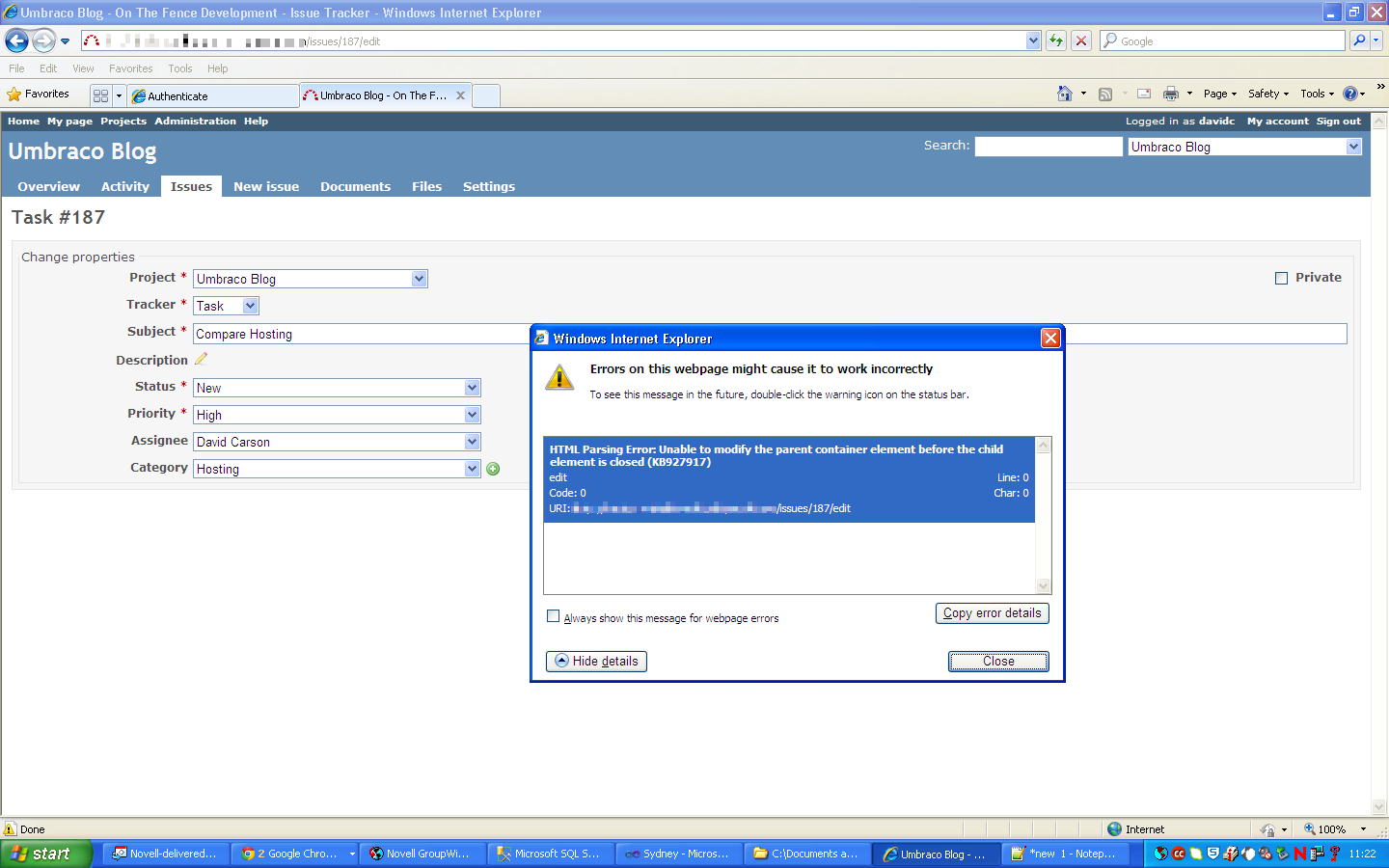Click the Home icon in command bar

[1064, 94]
